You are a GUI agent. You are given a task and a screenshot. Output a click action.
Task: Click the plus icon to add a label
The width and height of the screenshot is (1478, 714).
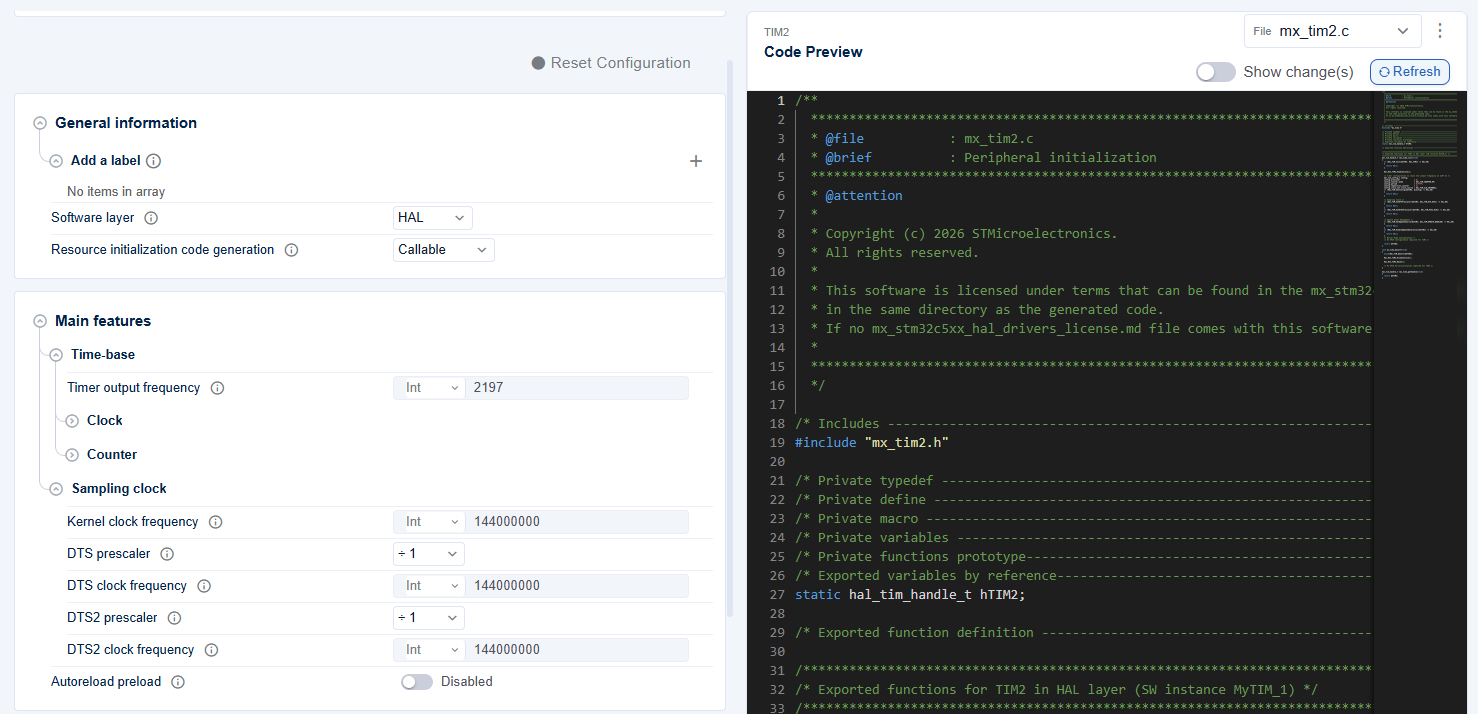click(x=696, y=161)
